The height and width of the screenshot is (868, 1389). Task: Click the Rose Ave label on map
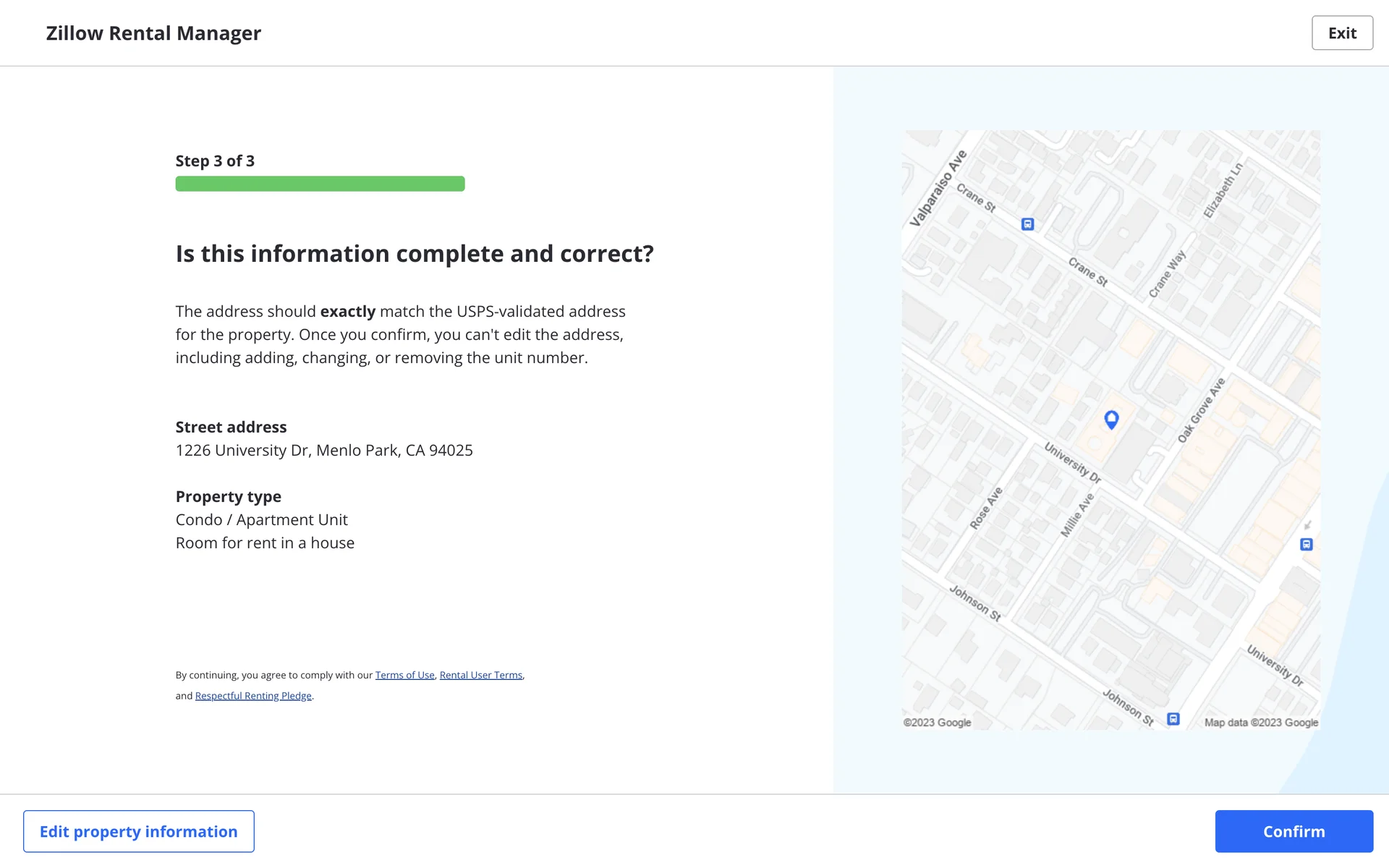(986, 508)
